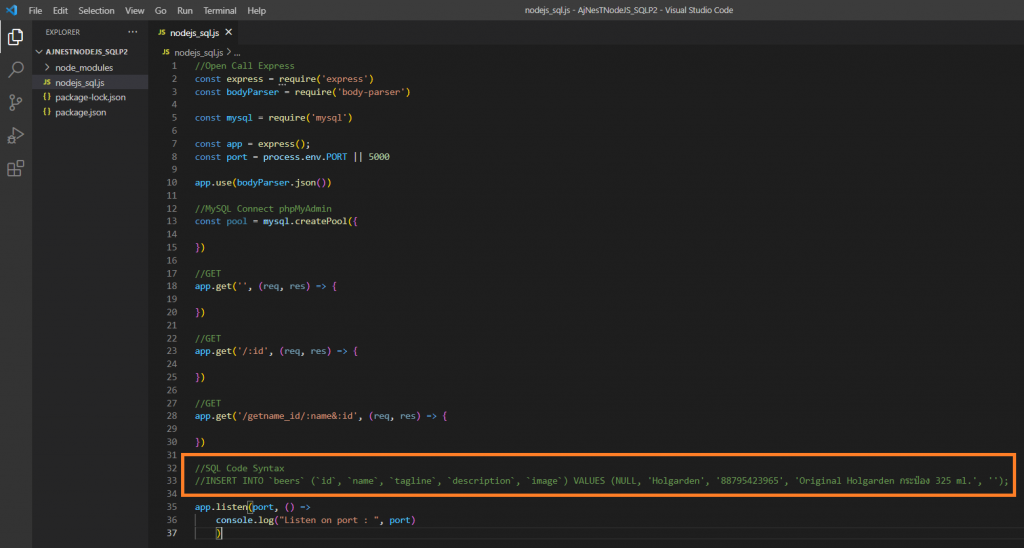Viewport: 1024px width, 548px height.
Task: Open the Run and Debug view
Action: (x=15, y=136)
